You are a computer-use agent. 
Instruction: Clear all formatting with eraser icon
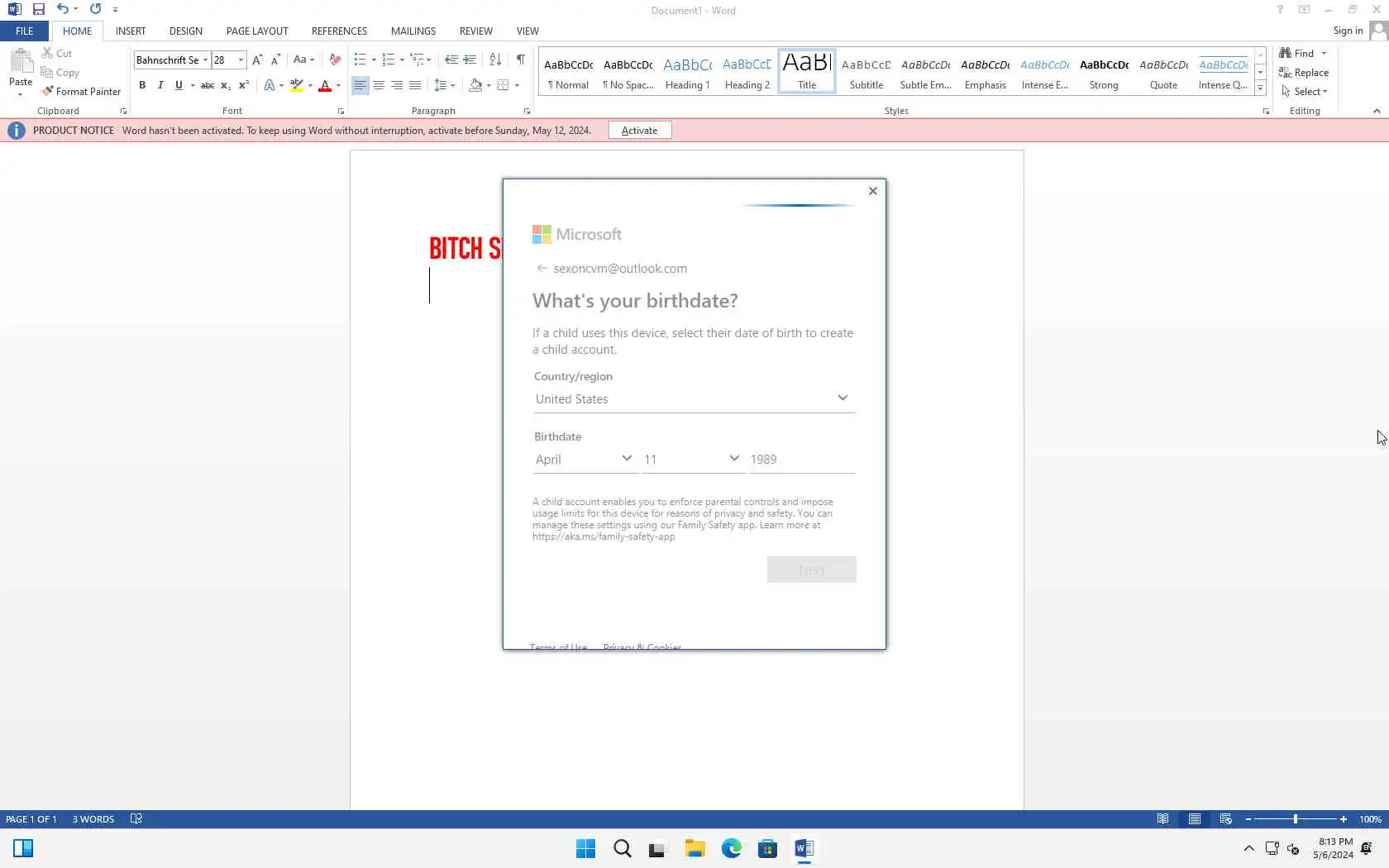[335, 60]
